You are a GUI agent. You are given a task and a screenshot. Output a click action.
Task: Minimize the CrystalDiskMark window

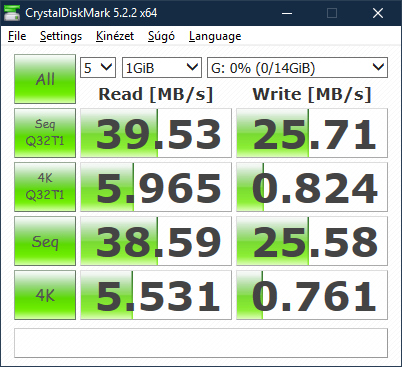tap(287, 13)
